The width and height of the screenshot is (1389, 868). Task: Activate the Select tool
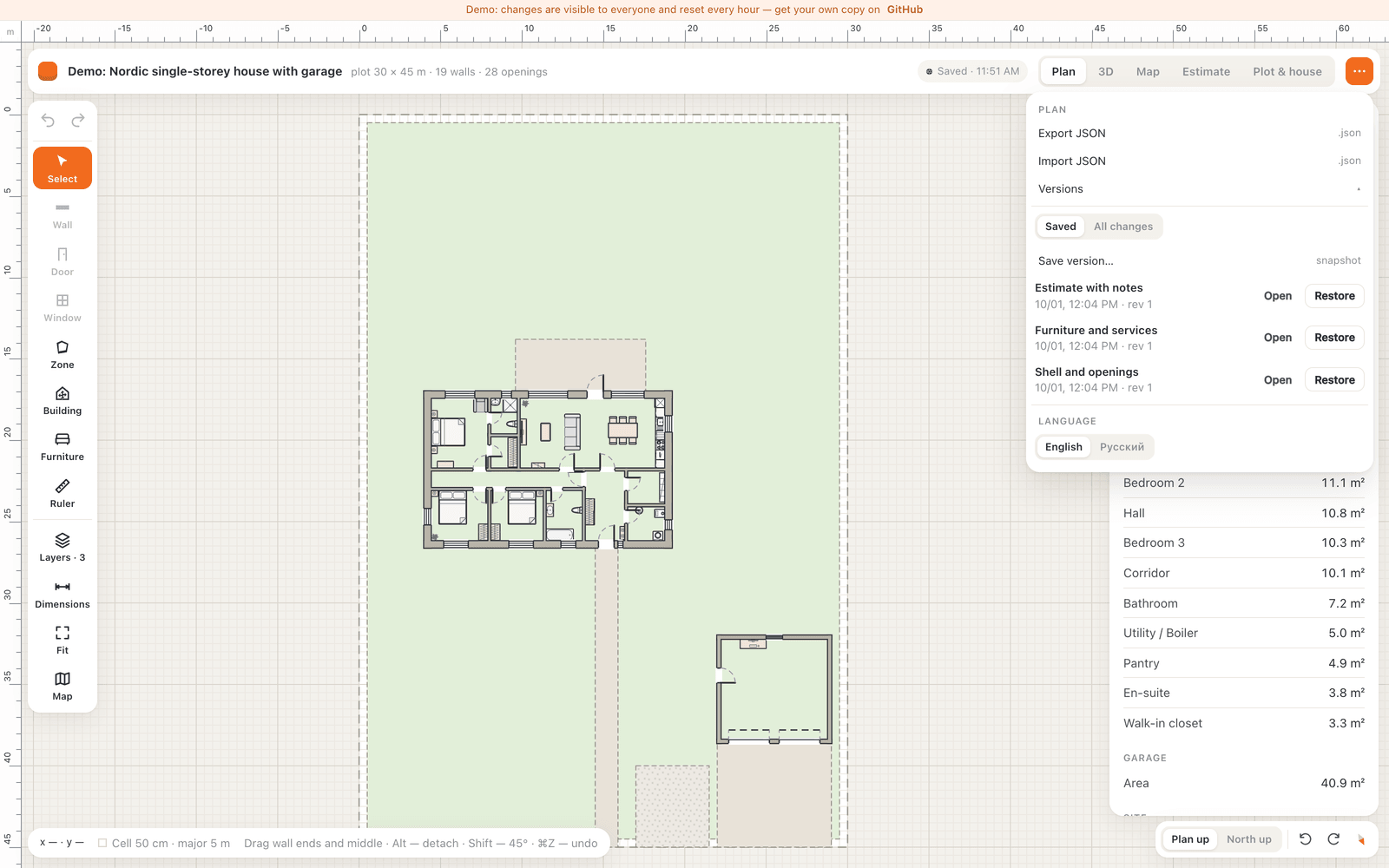tap(63, 168)
